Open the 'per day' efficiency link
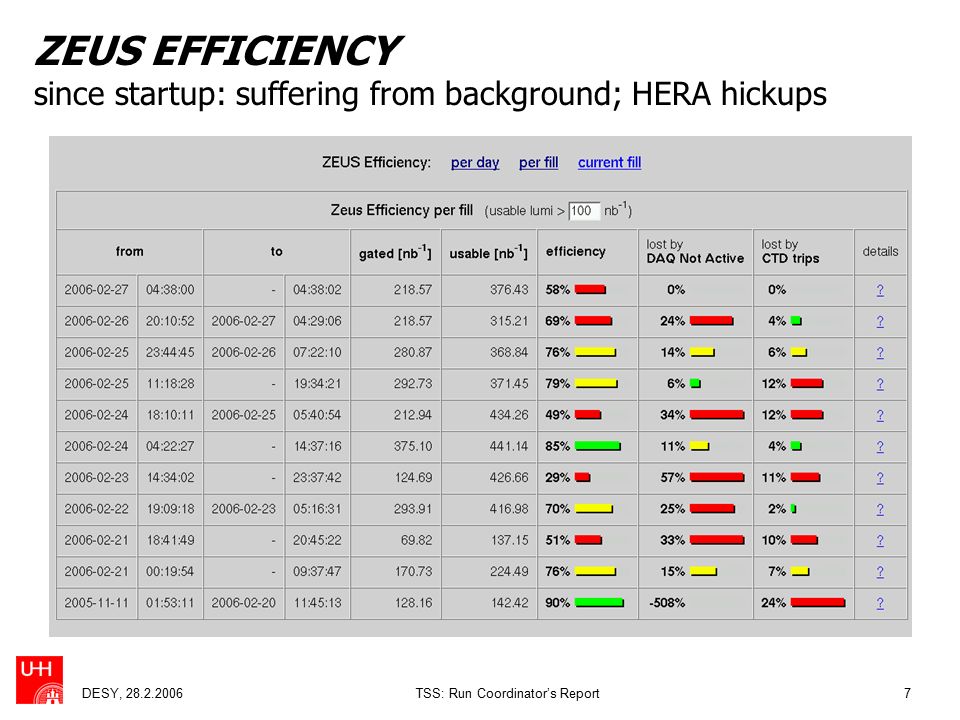This screenshot has width=960, height=720. point(474,162)
